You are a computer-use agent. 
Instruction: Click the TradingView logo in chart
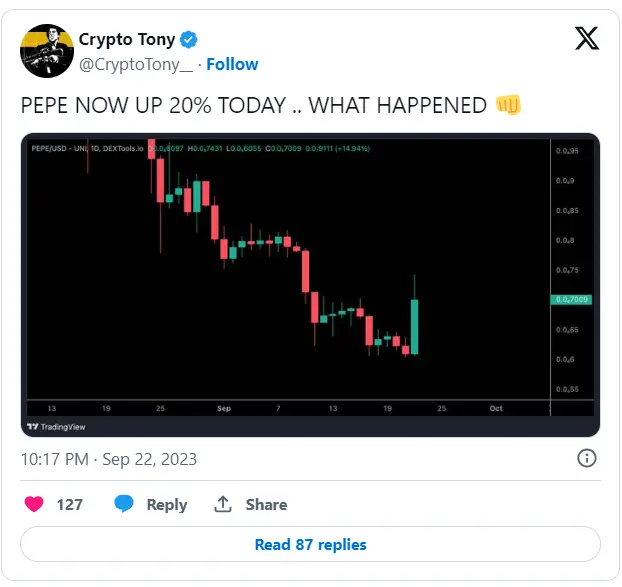(56, 427)
